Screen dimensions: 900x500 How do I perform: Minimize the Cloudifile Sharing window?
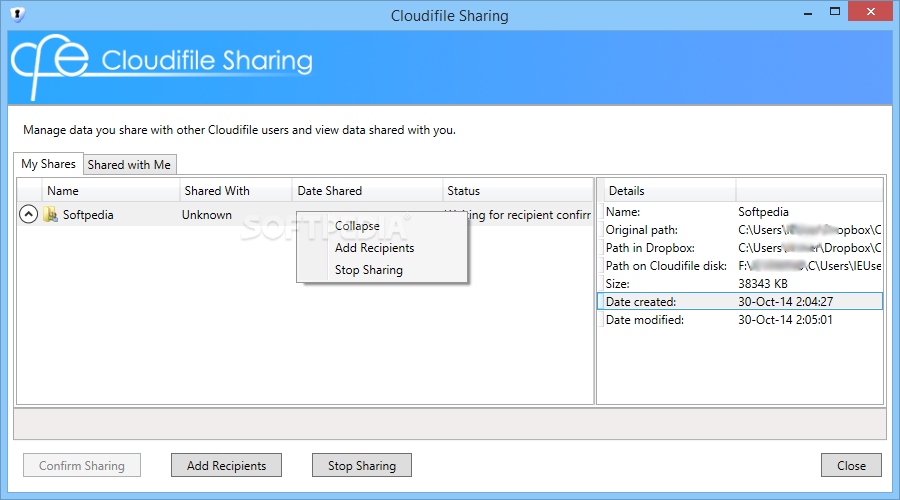pos(808,13)
